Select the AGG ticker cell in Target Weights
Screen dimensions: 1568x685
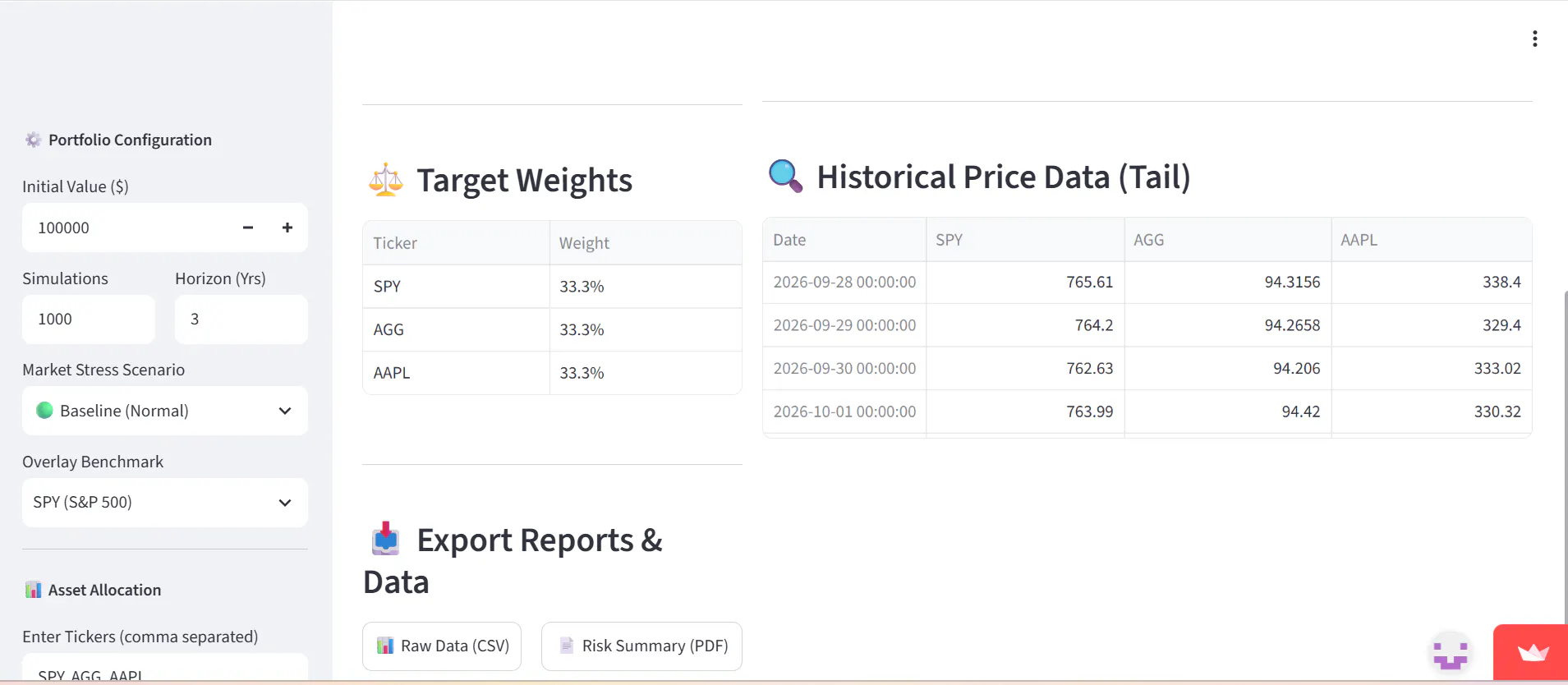click(456, 330)
